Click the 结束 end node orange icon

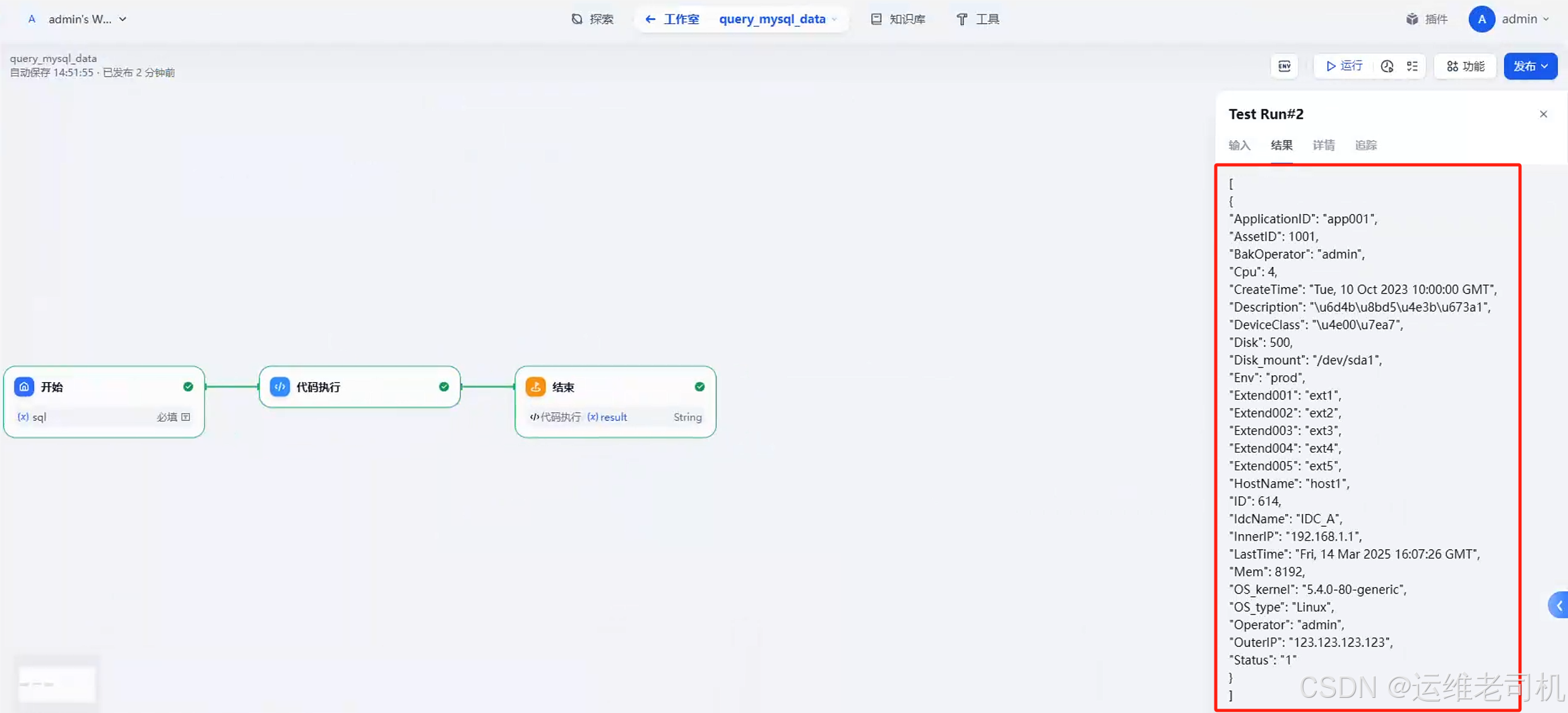click(535, 386)
